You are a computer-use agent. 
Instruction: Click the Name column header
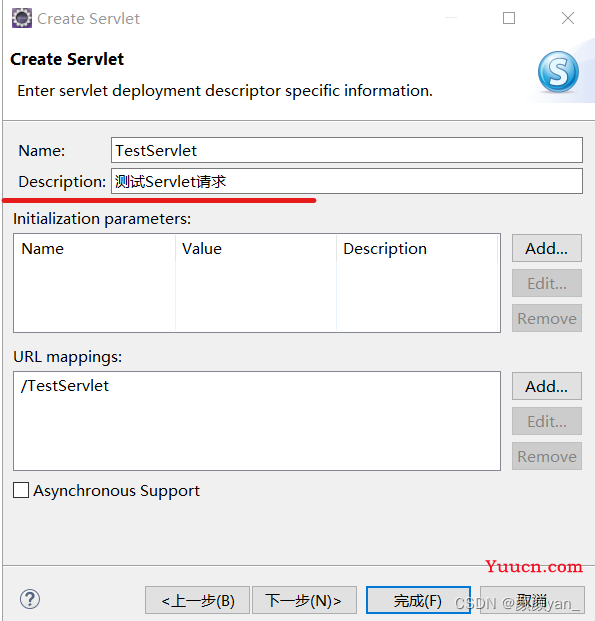95,249
